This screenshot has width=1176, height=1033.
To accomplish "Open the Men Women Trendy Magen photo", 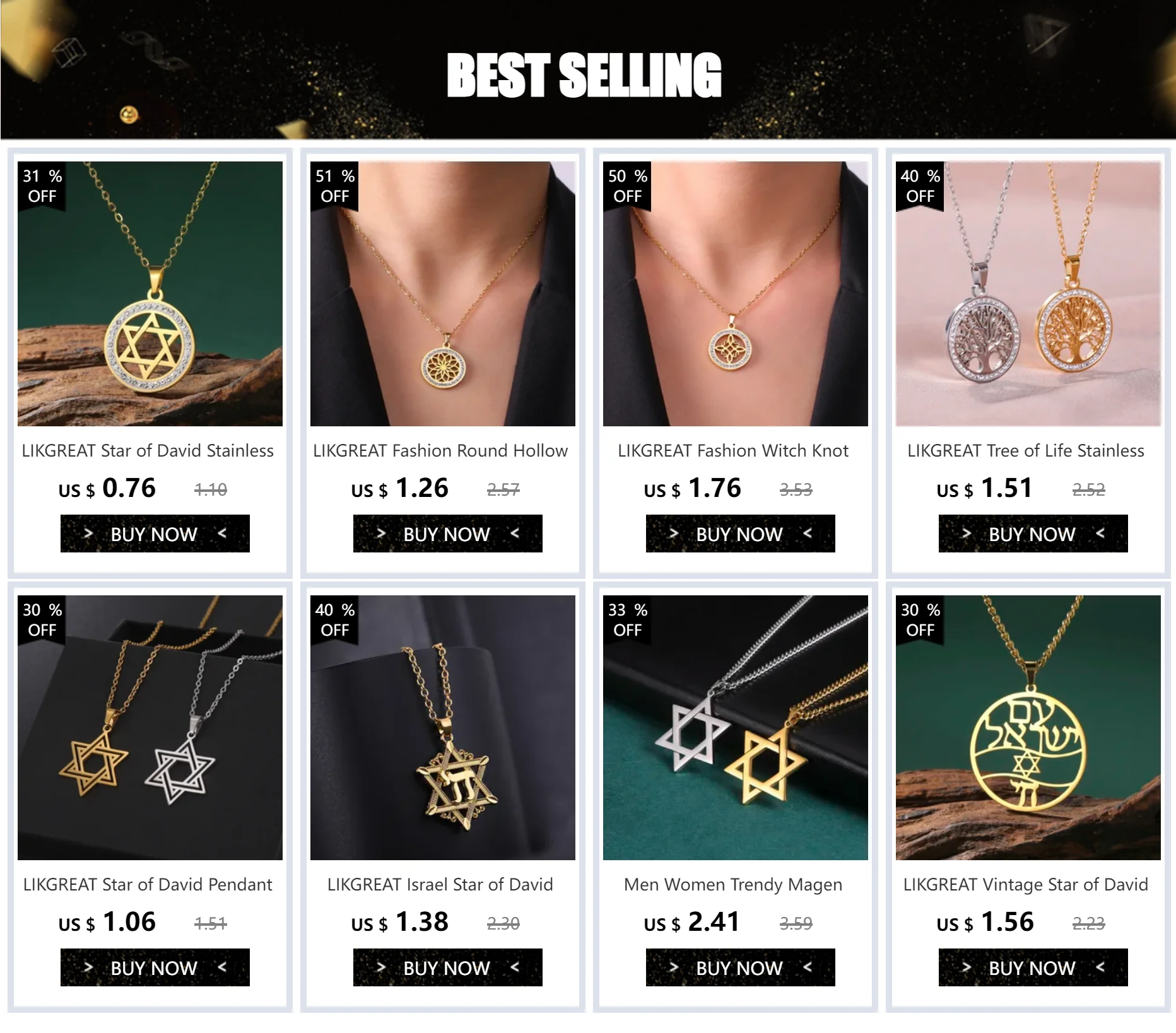I will tap(736, 728).
